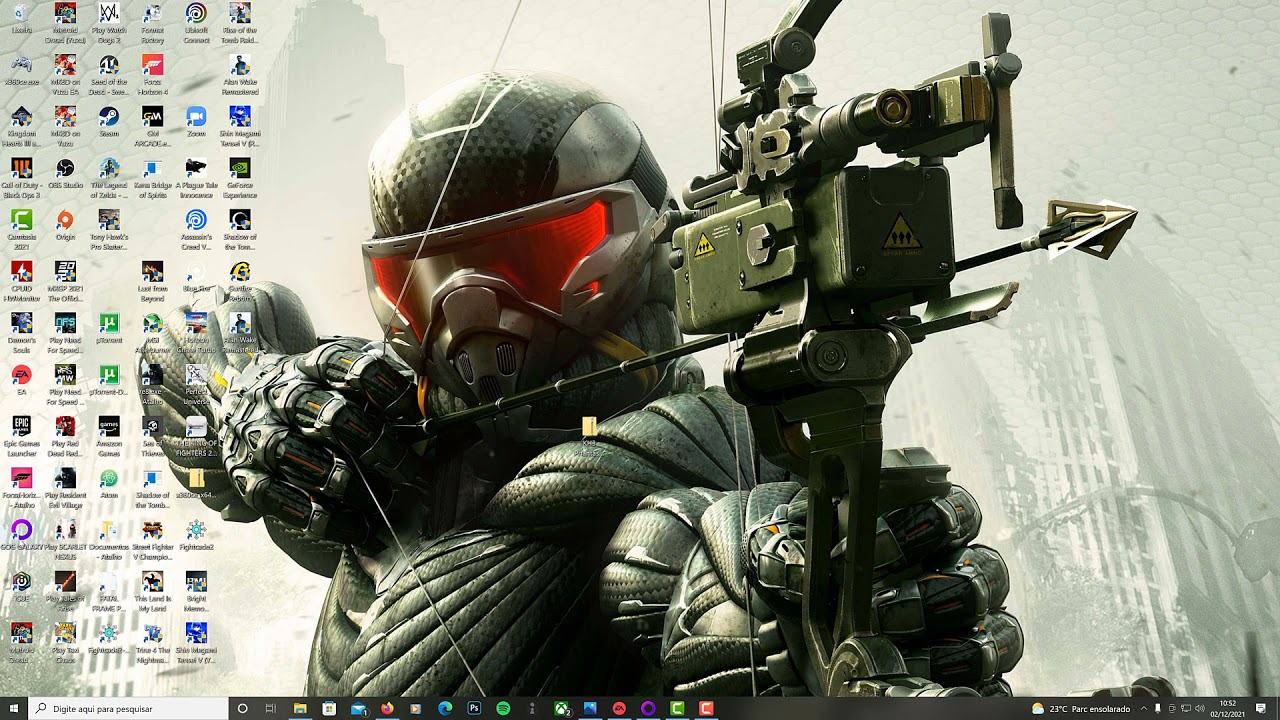Select the Origin desktop icon
Screen dimensions: 1280x720
[x=65, y=226]
